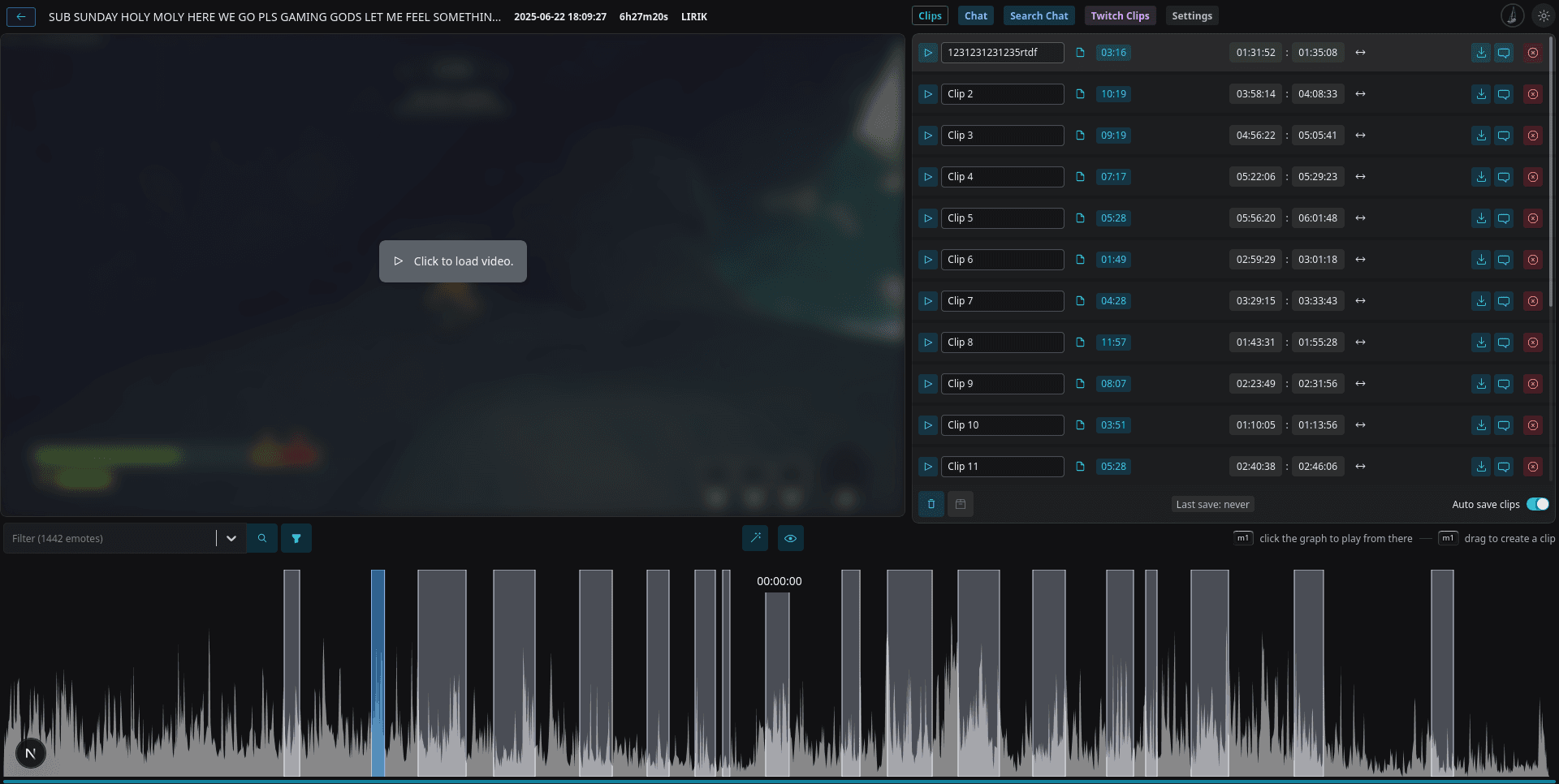Click the round N button at bottom left

coord(30,753)
